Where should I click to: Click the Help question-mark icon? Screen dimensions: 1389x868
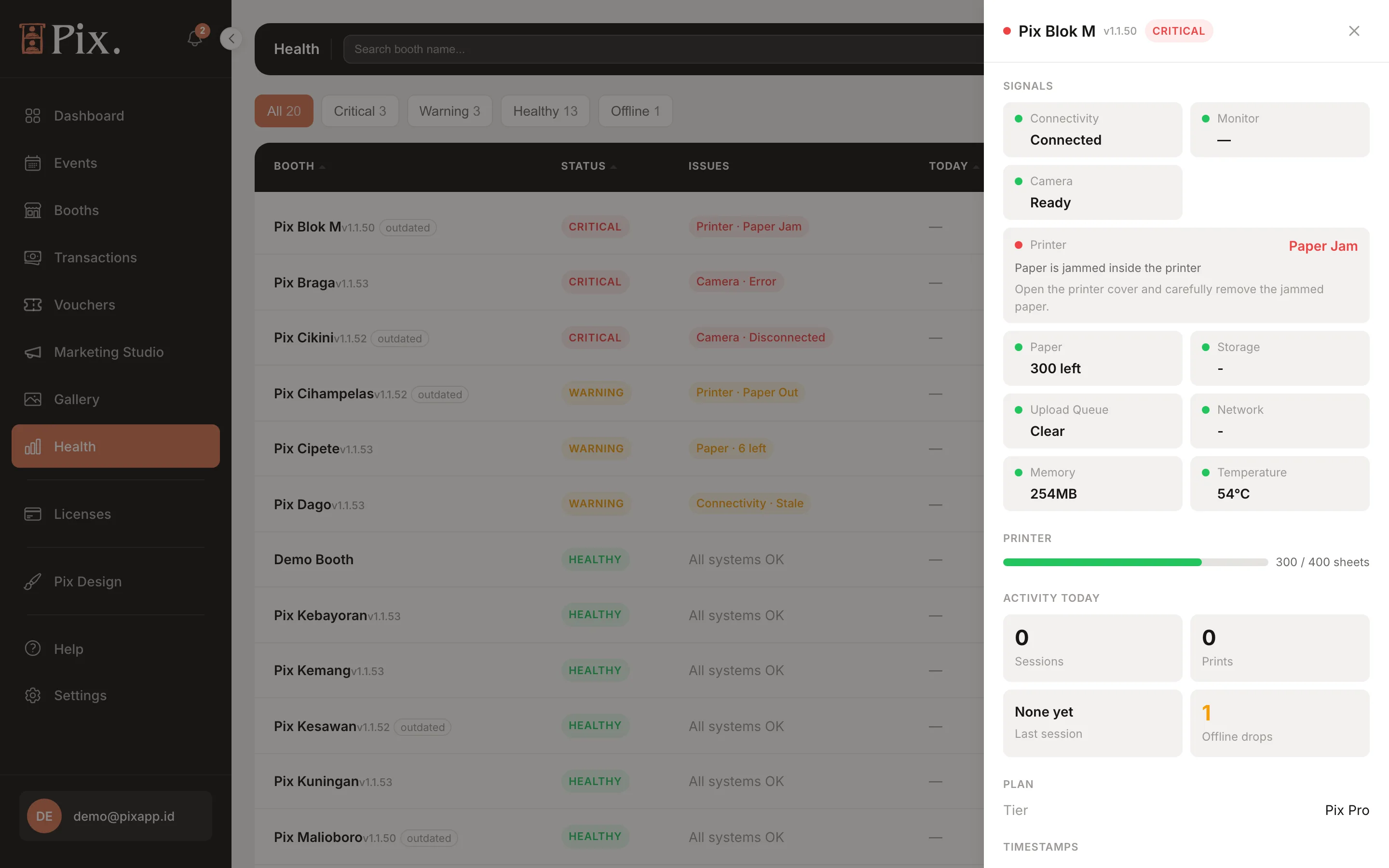tap(33, 649)
